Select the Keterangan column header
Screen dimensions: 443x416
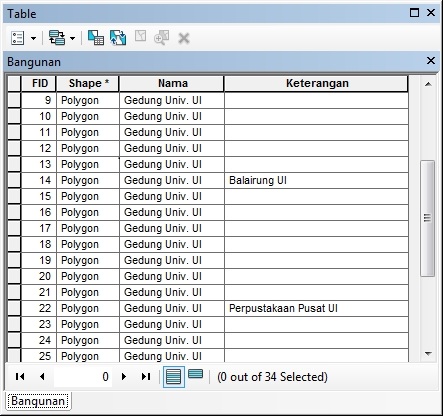tap(316, 83)
